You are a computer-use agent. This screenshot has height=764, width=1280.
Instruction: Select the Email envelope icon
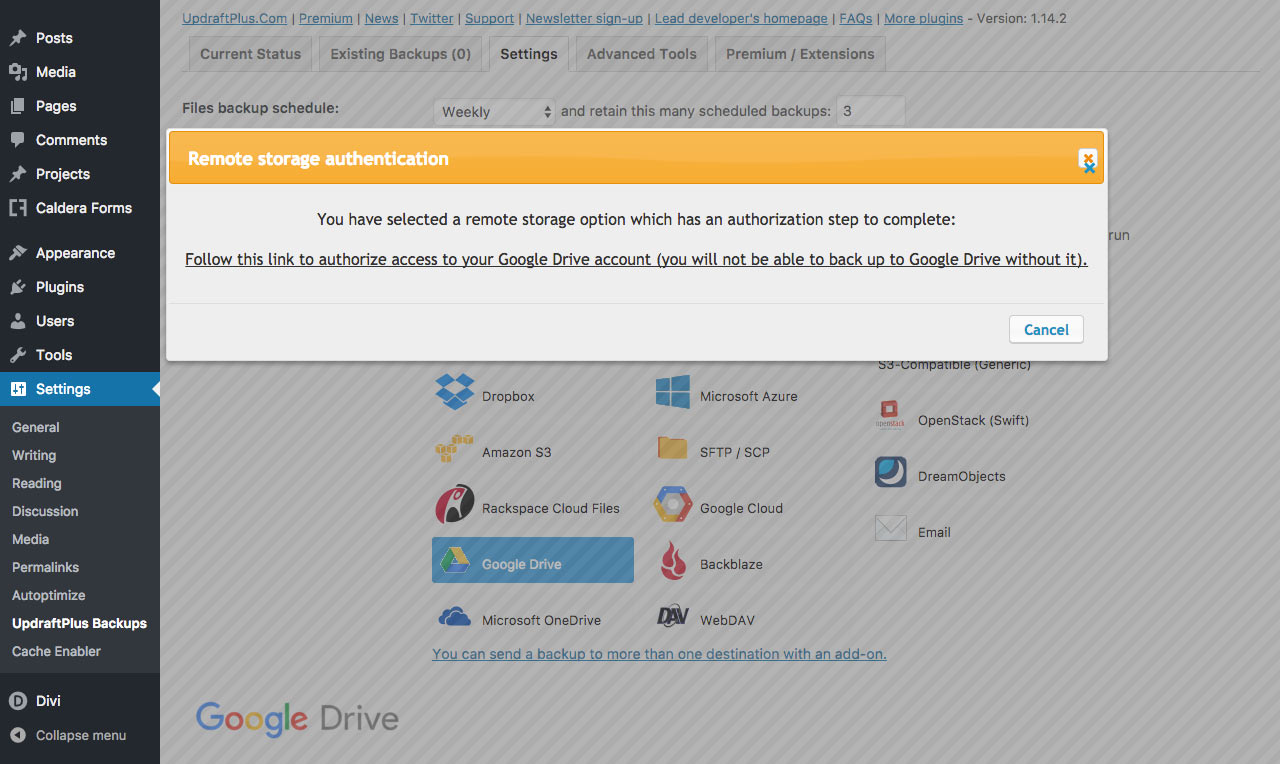point(891,528)
